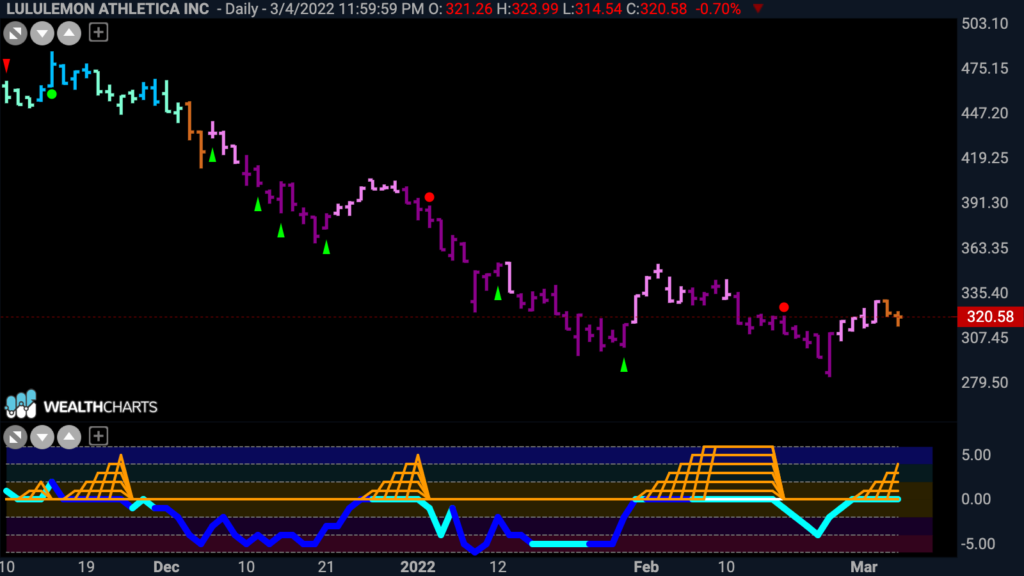Click the Daily timeframe text in header
This screenshot has width=1024, height=576.
point(242,9)
